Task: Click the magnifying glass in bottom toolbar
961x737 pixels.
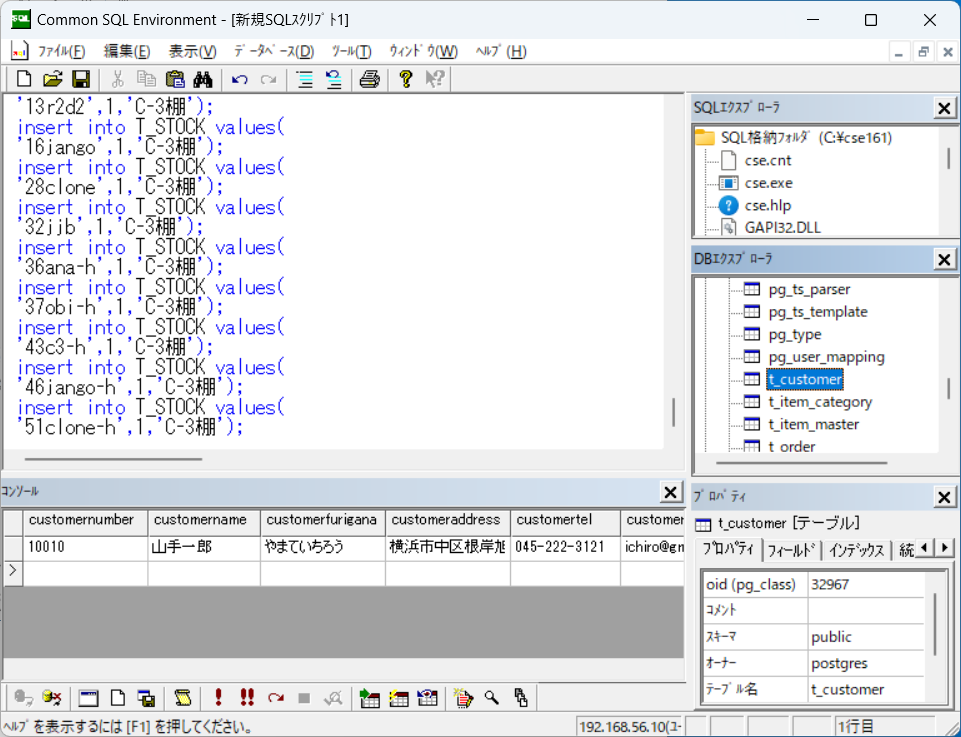Action: pos(492,697)
